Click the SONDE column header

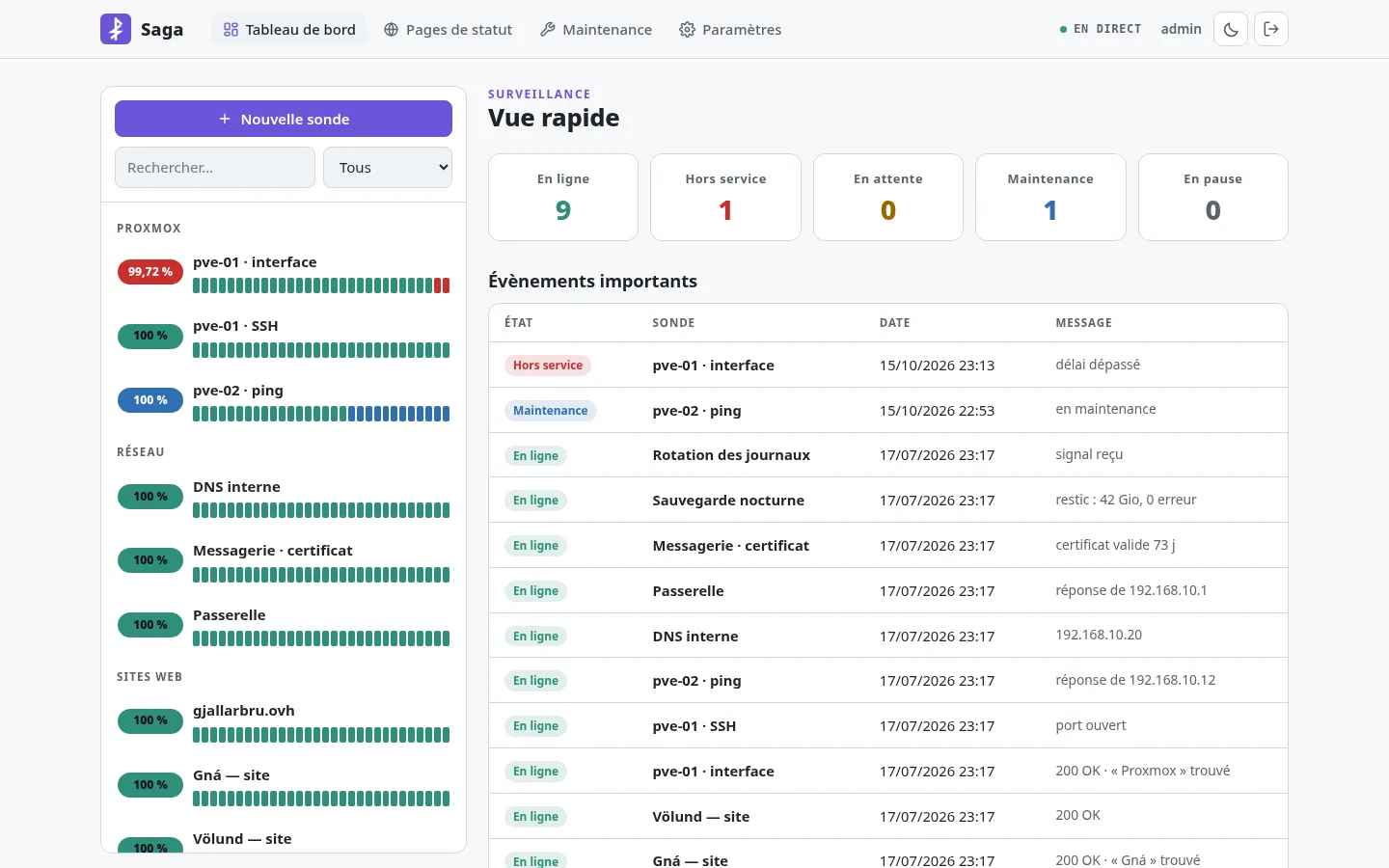[x=673, y=323]
